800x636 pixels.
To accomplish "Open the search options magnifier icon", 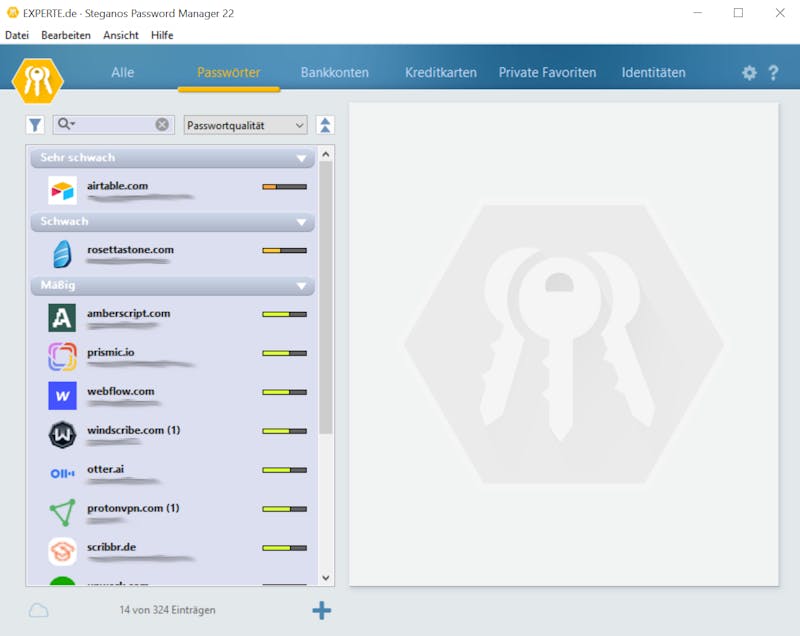I will click(x=66, y=123).
